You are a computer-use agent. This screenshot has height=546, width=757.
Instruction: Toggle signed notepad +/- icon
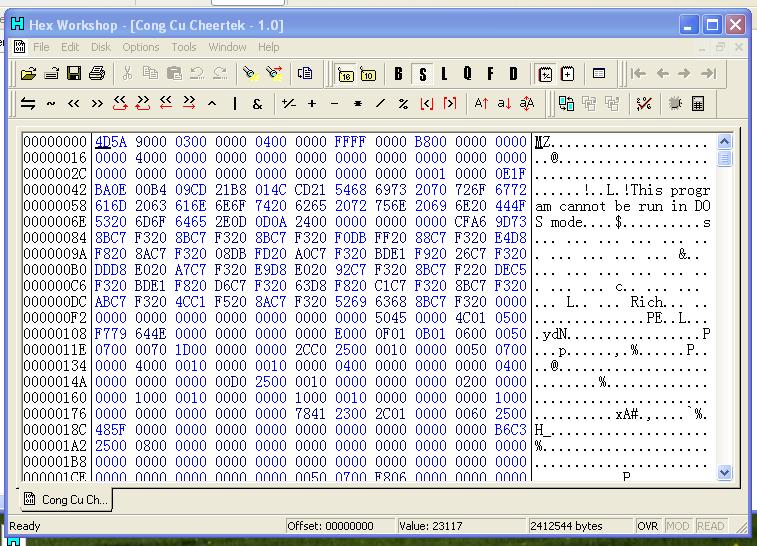pos(545,74)
